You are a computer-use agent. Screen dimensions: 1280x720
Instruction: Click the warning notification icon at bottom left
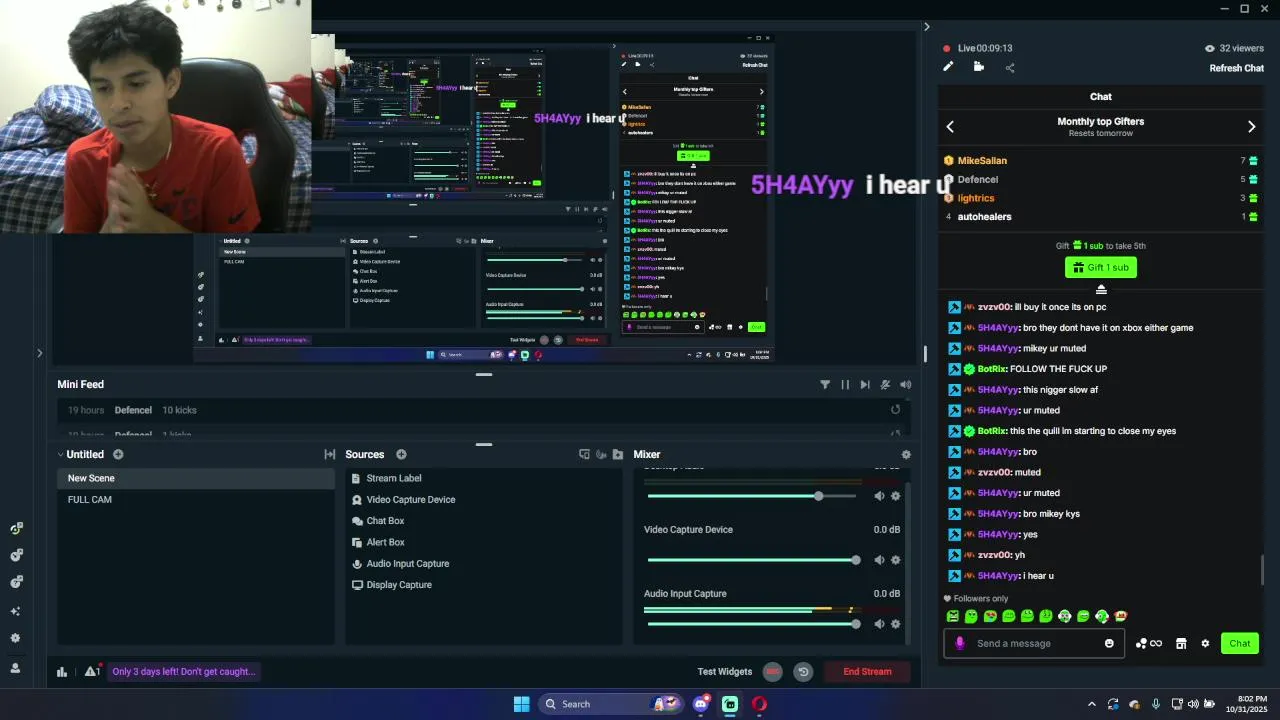[x=92, y=671]
